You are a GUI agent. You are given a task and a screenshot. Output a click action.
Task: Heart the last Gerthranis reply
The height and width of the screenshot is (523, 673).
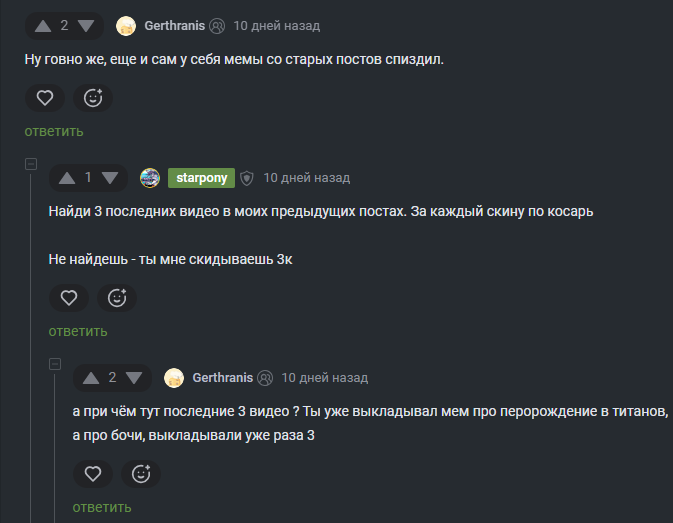pyautogui.click(x=92, y=474)
